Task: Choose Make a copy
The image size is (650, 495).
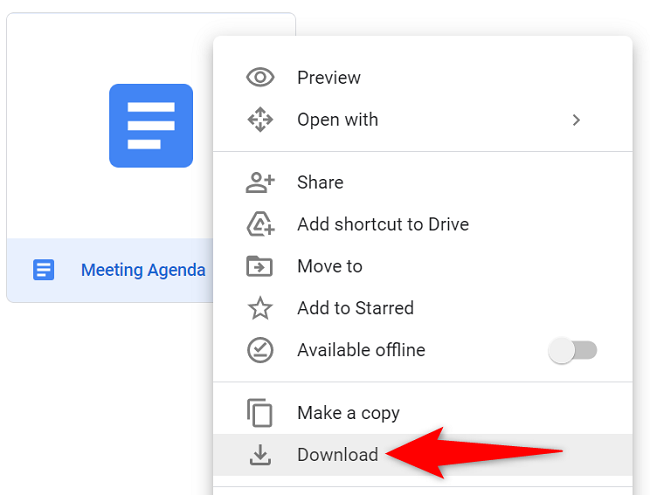Action: [x=423, y=413]
